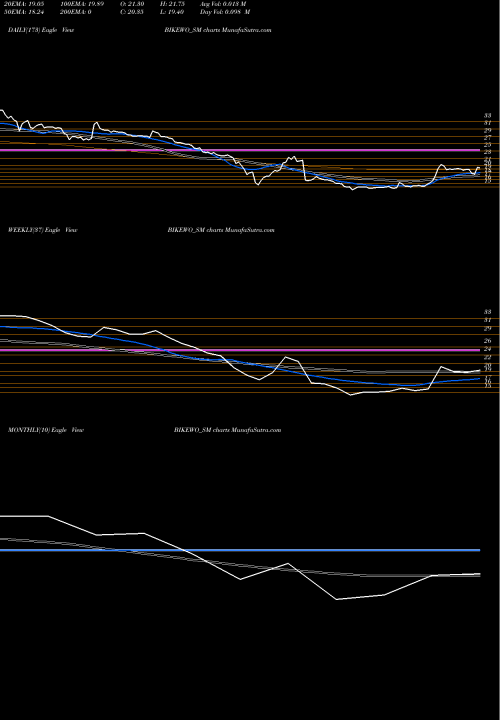Click the WEEKLY Eagle View heading

pos(43,230)
